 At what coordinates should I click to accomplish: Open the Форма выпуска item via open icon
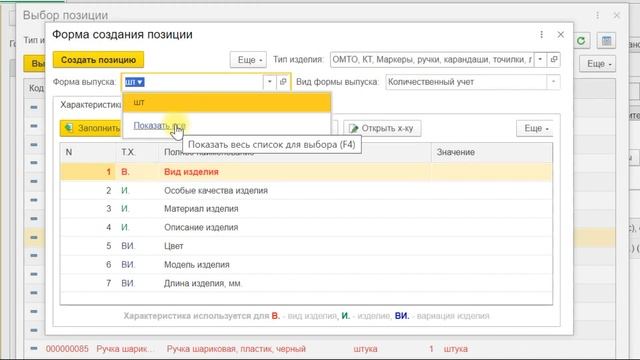283,82
